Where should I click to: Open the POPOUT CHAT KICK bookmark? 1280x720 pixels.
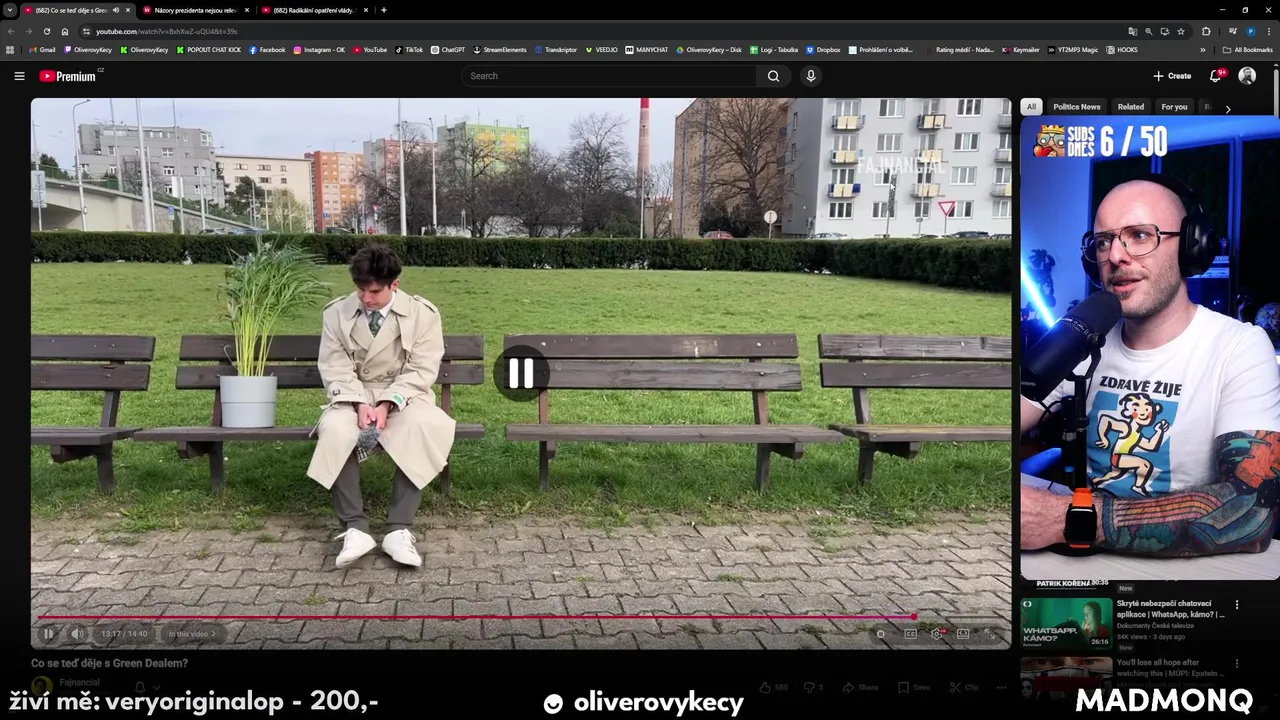click(x=208, y=50)
